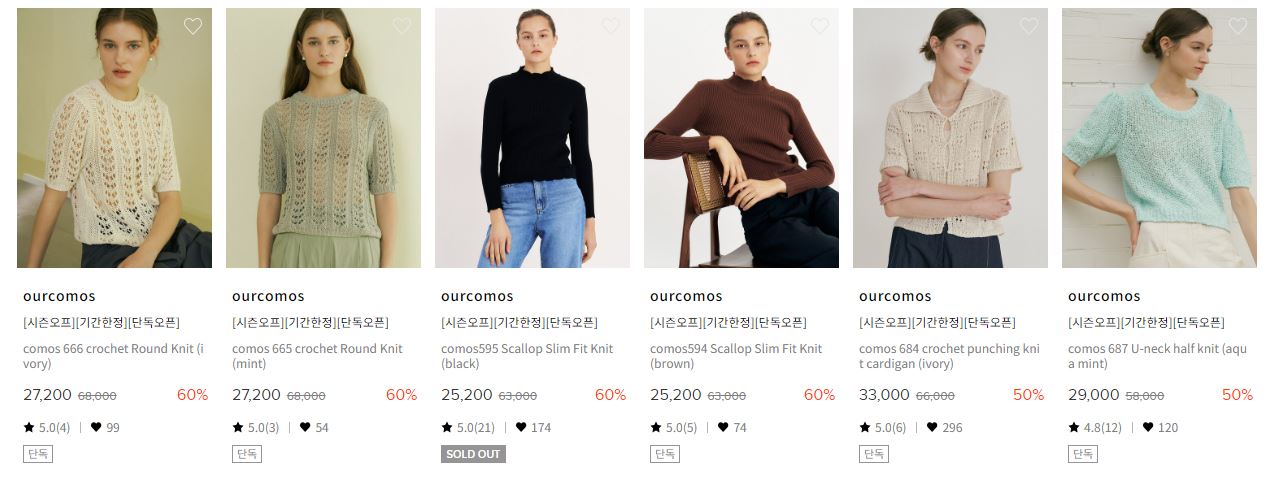Click heart icon on brown Scallop Slim Fit Knit photo
1266x485 pixels.
(820, 26)
